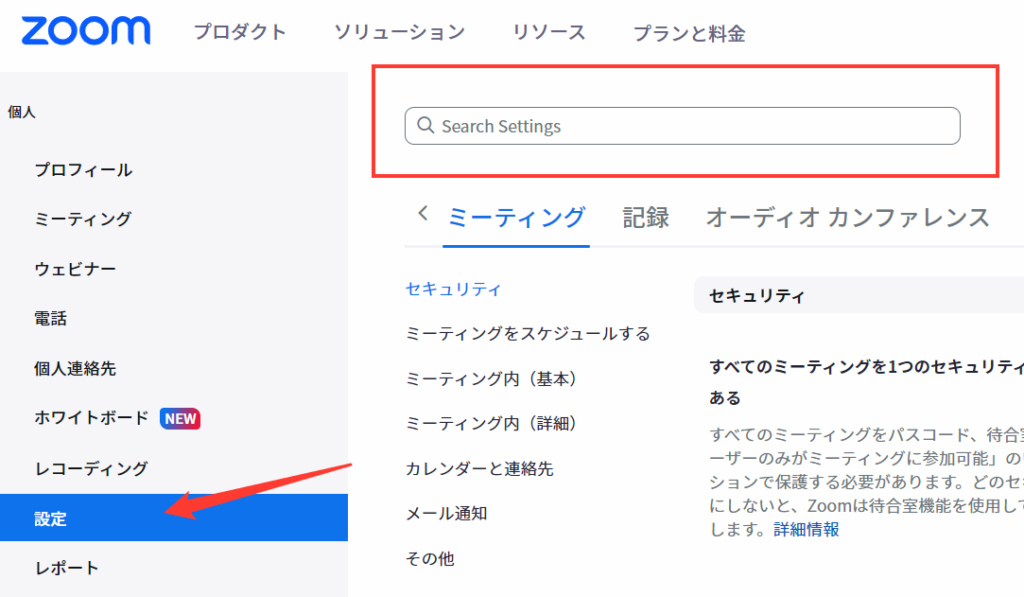Go to レコーディング in the sidebar

pos(91,468)
